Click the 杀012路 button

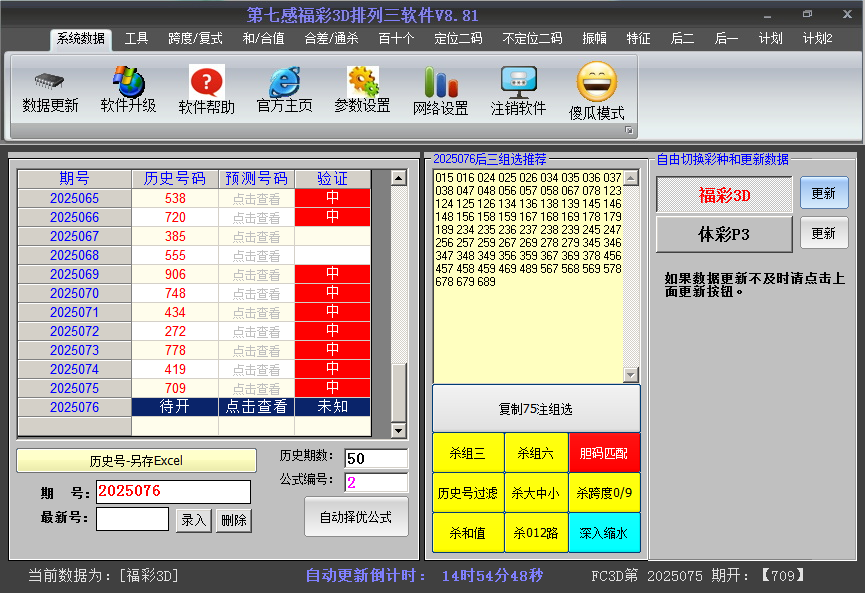[x=536, y=533]
